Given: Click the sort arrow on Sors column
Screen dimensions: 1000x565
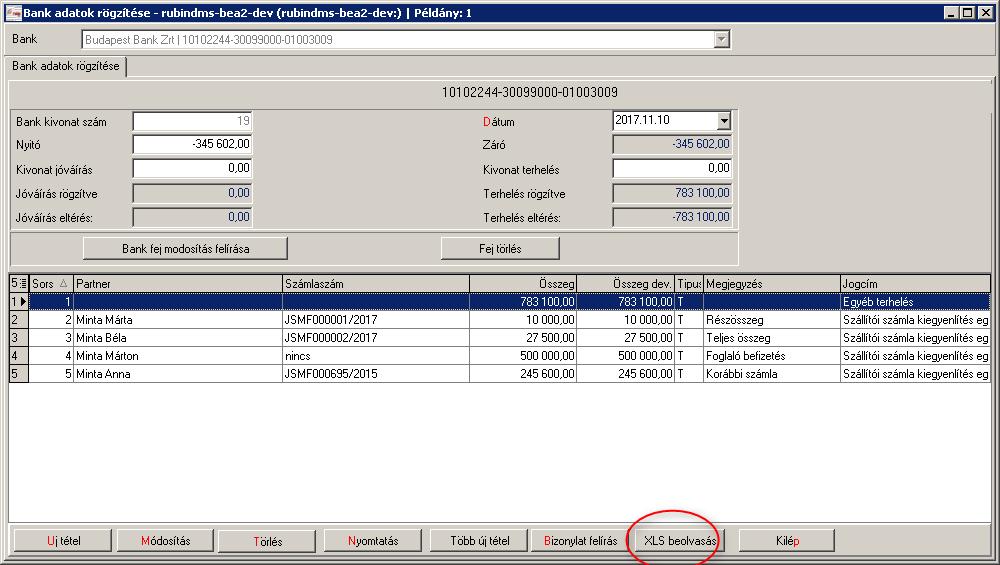Looking at the screenshot, I should coord(63,283).
